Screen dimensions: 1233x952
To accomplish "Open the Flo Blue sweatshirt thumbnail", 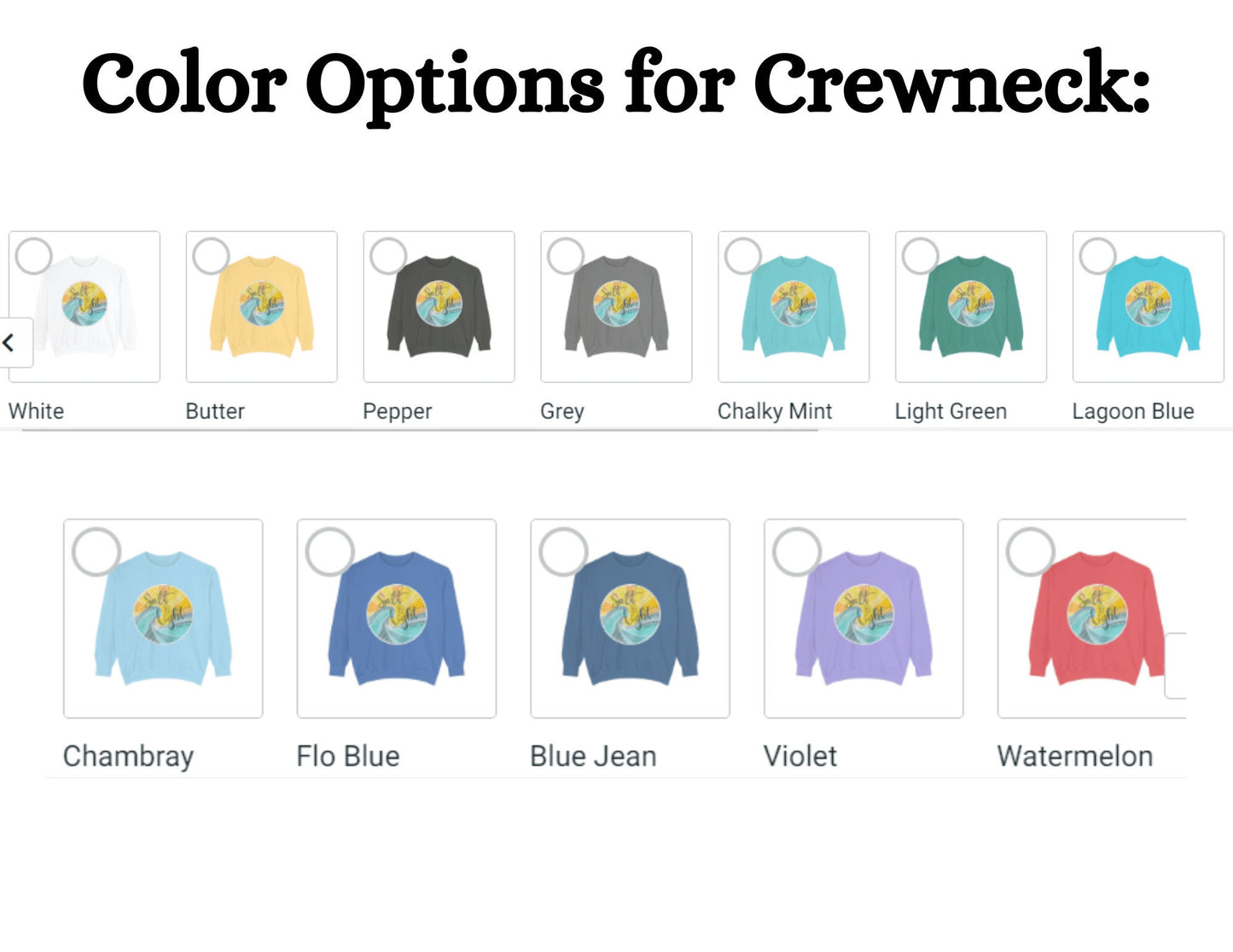I will [x=397, y=618].
